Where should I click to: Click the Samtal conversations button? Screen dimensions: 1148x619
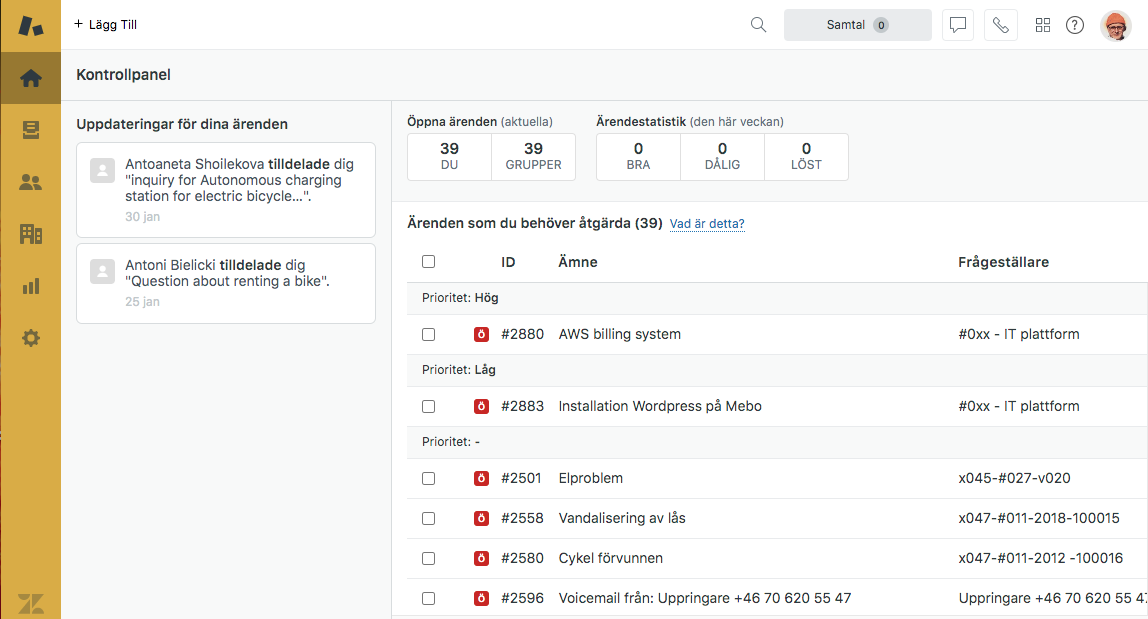pos(857,25)
